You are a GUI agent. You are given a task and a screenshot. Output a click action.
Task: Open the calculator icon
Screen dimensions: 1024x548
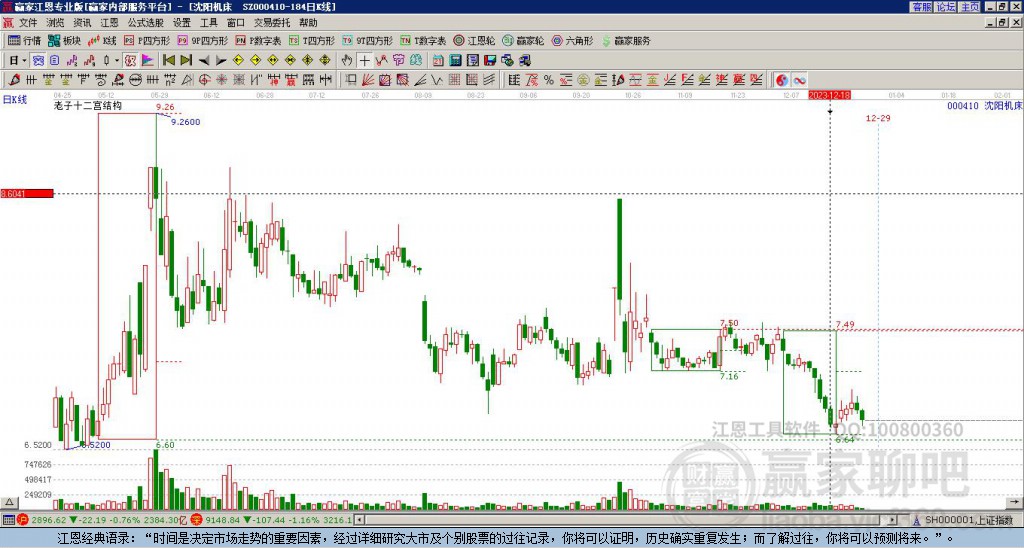tap(455, 61)
